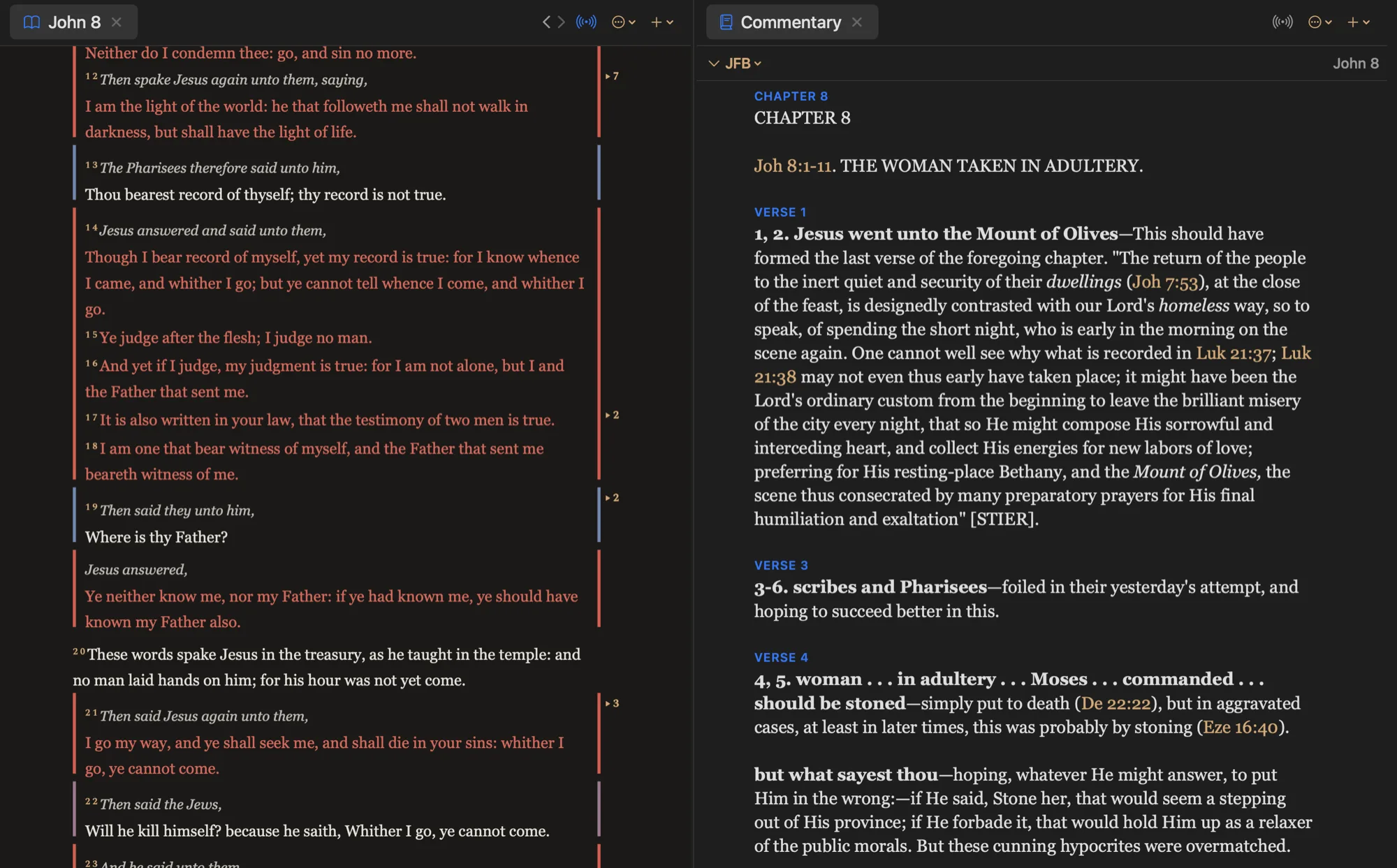Viewport: 1397px width, 868px height.
Task: Click the blue CHAPTER 8 heading
Action: pyautogui.click(x=791, y=96)
